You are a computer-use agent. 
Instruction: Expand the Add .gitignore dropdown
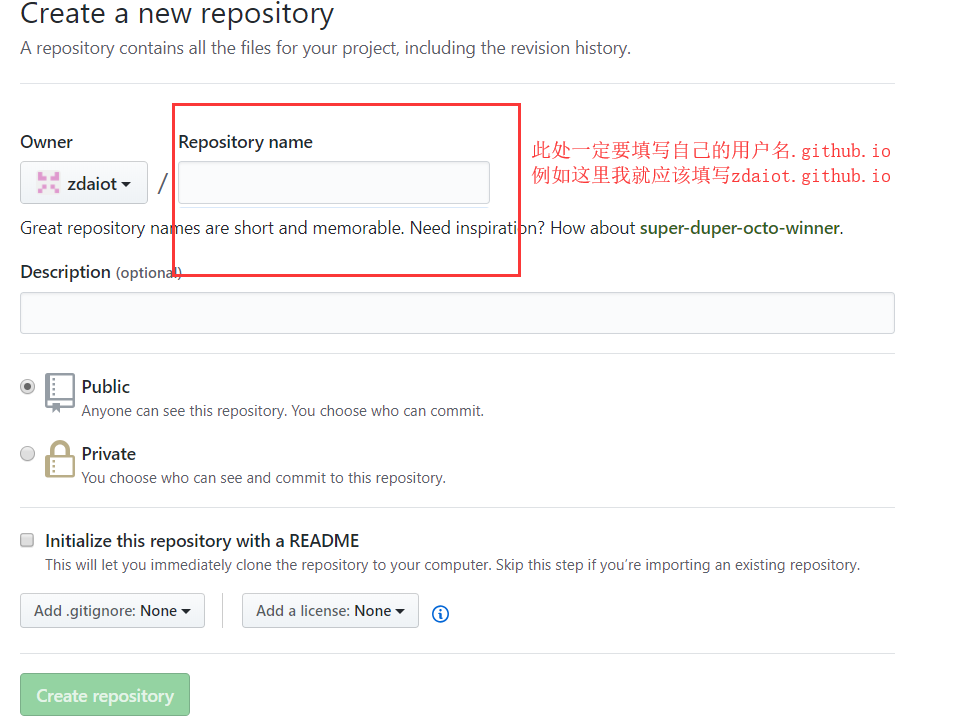[x=112, y=611]
